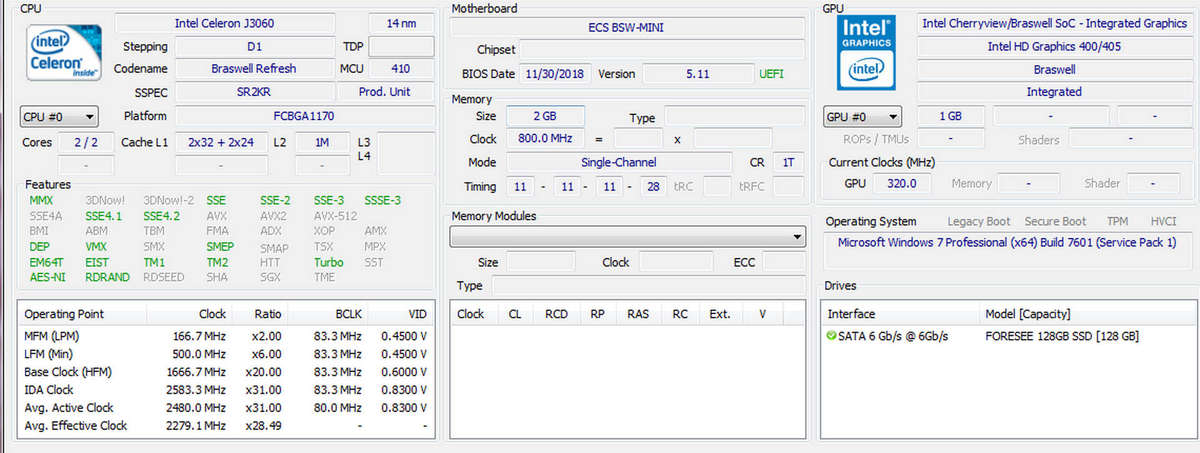Expand the Memory Modules dropdown list
The image size is (1200, 453).
(628, 237)
